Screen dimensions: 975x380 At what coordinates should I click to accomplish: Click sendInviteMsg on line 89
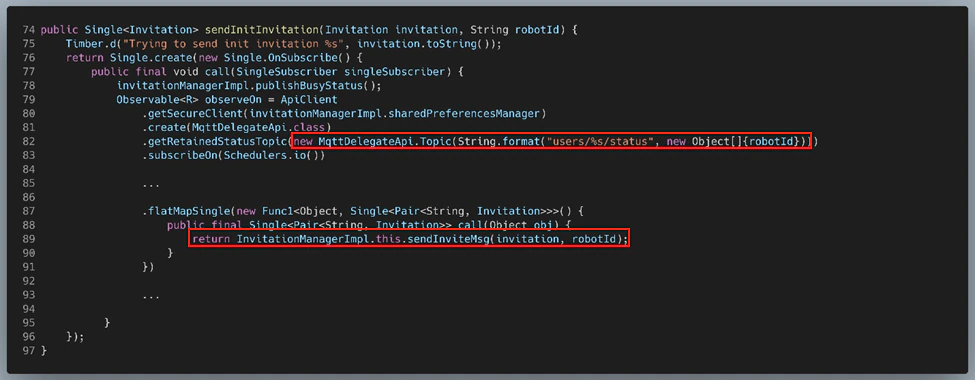[448, 239]
